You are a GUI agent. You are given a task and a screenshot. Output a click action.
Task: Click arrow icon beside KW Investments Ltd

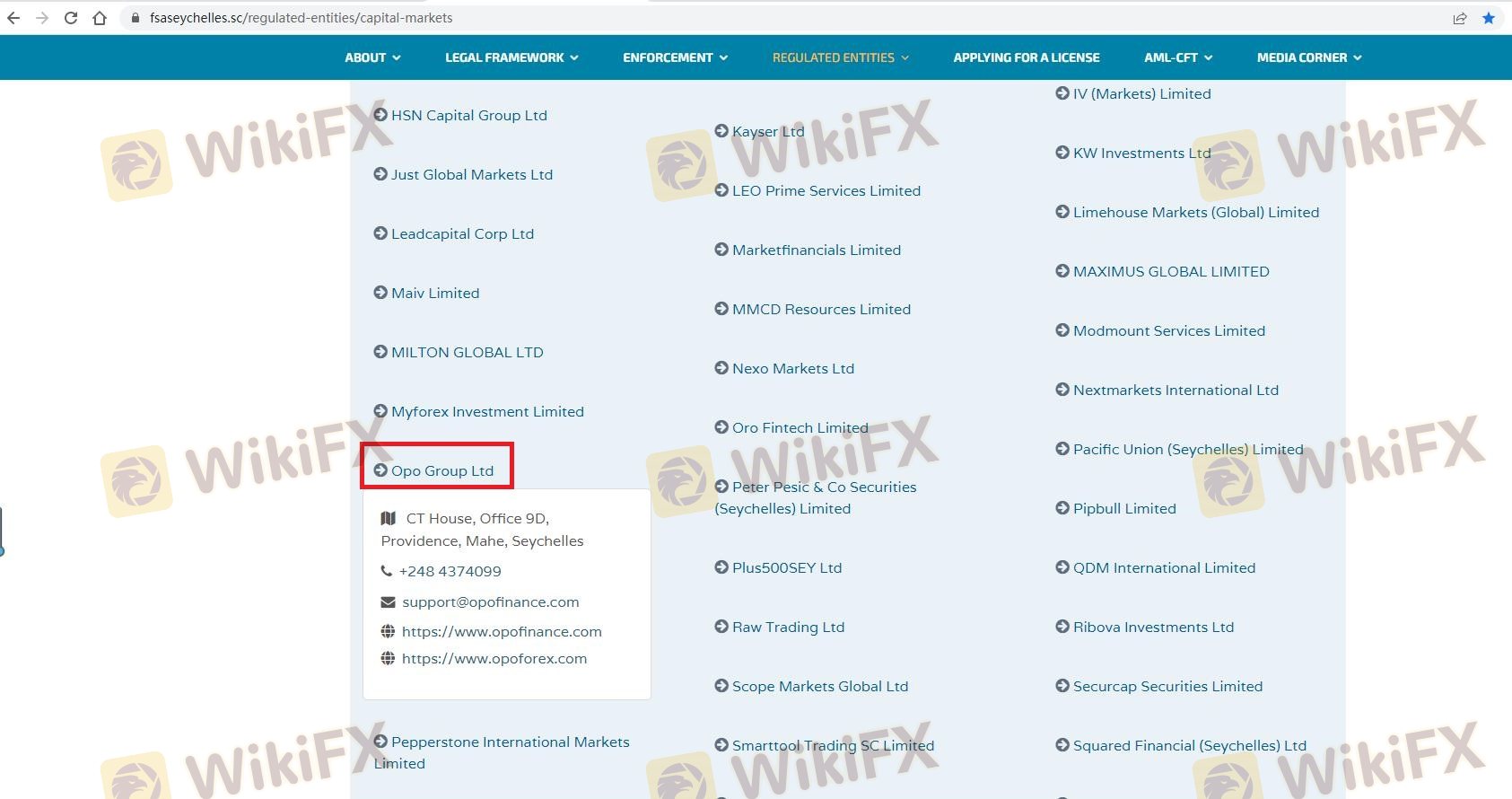[1062, 153]
